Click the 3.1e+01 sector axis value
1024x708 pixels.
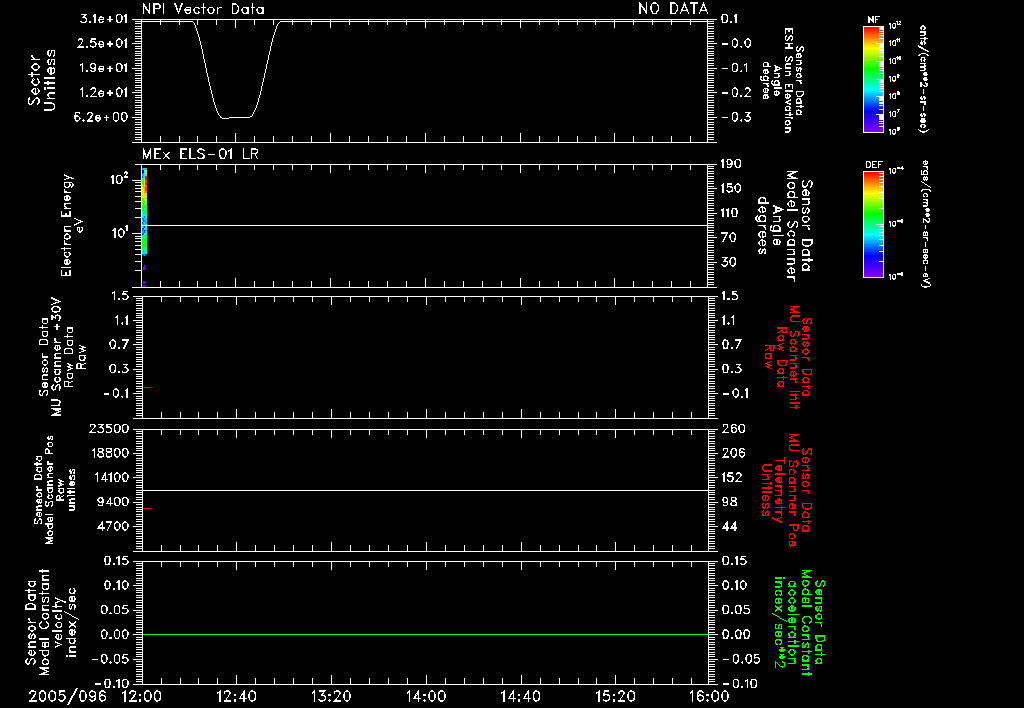coord(104,19)
